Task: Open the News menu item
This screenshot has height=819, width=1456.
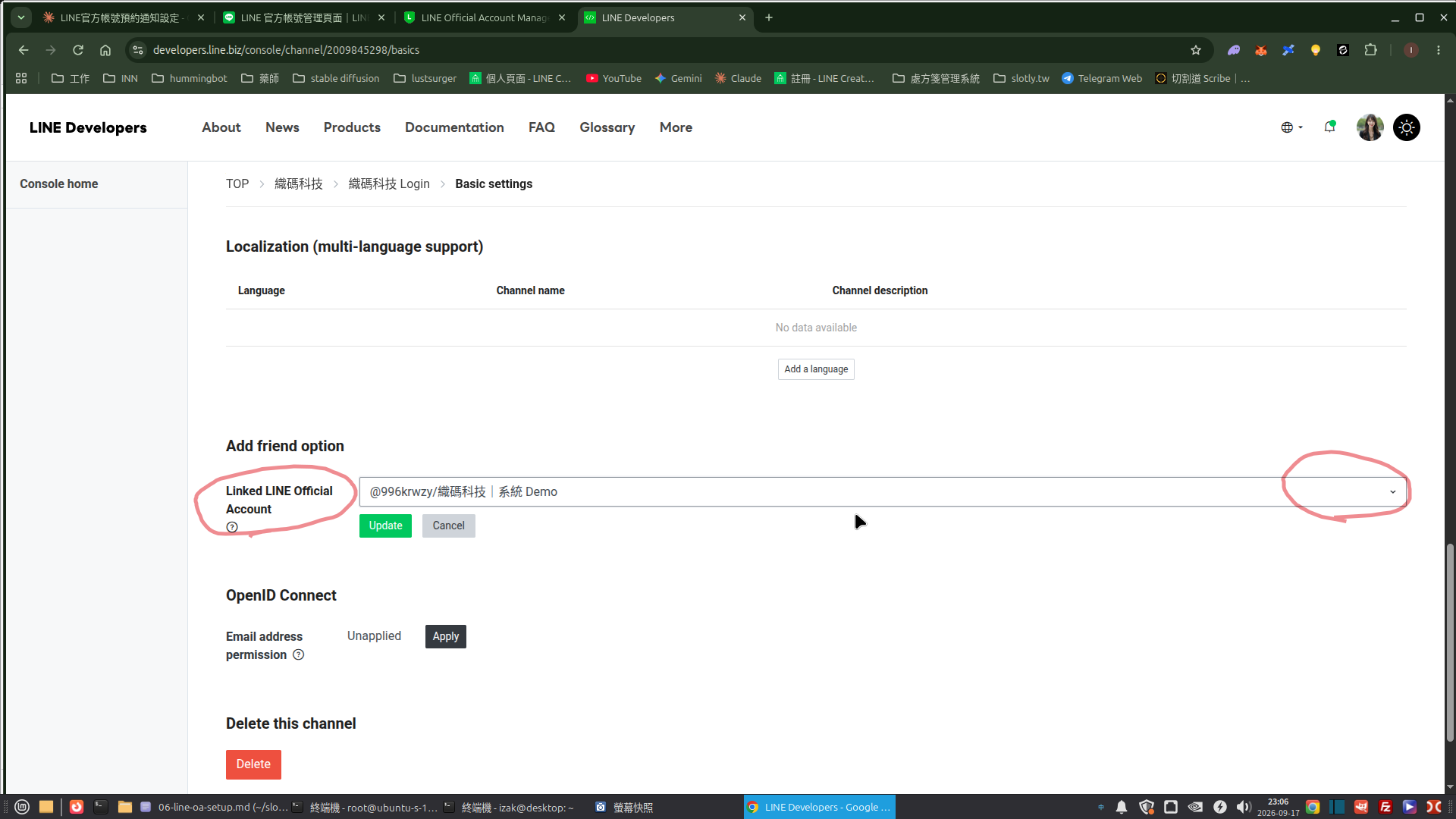Action: click(282, 127)
